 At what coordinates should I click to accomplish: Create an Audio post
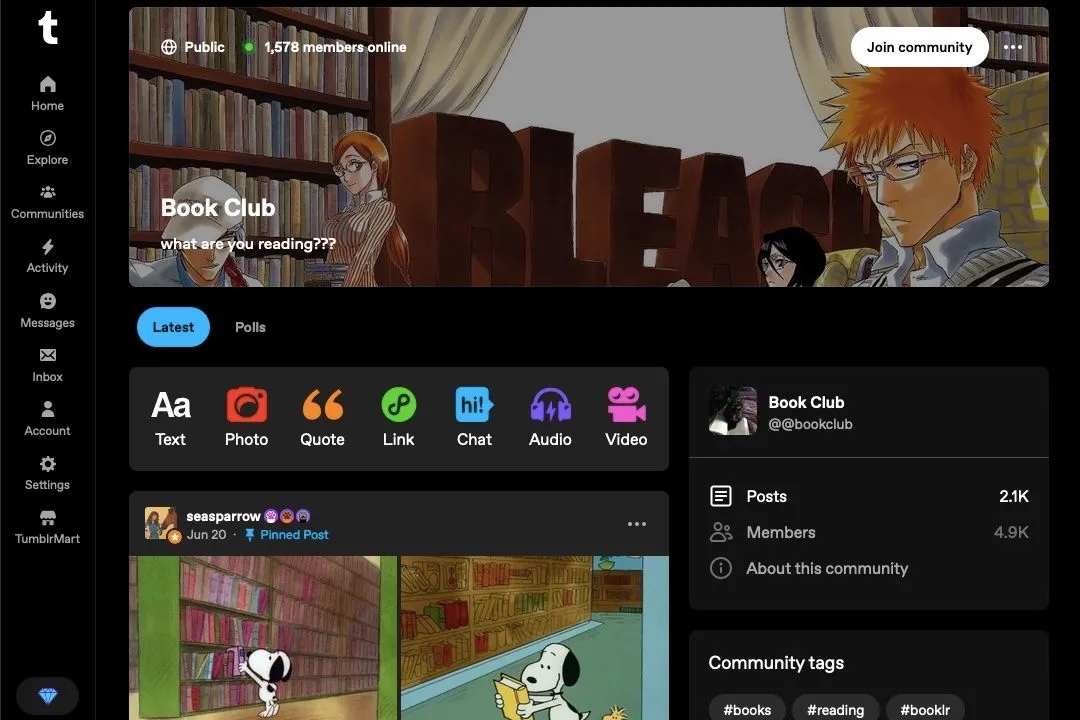click(550, 415)
